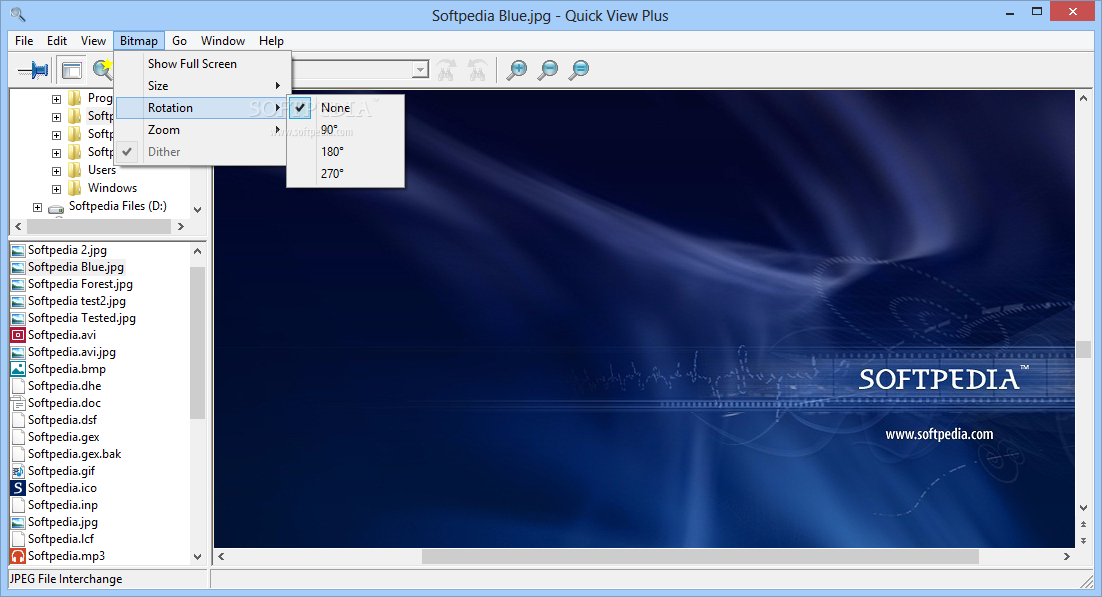
Task: Rotate the bitmap by 90°
Action: click(346, 129)
